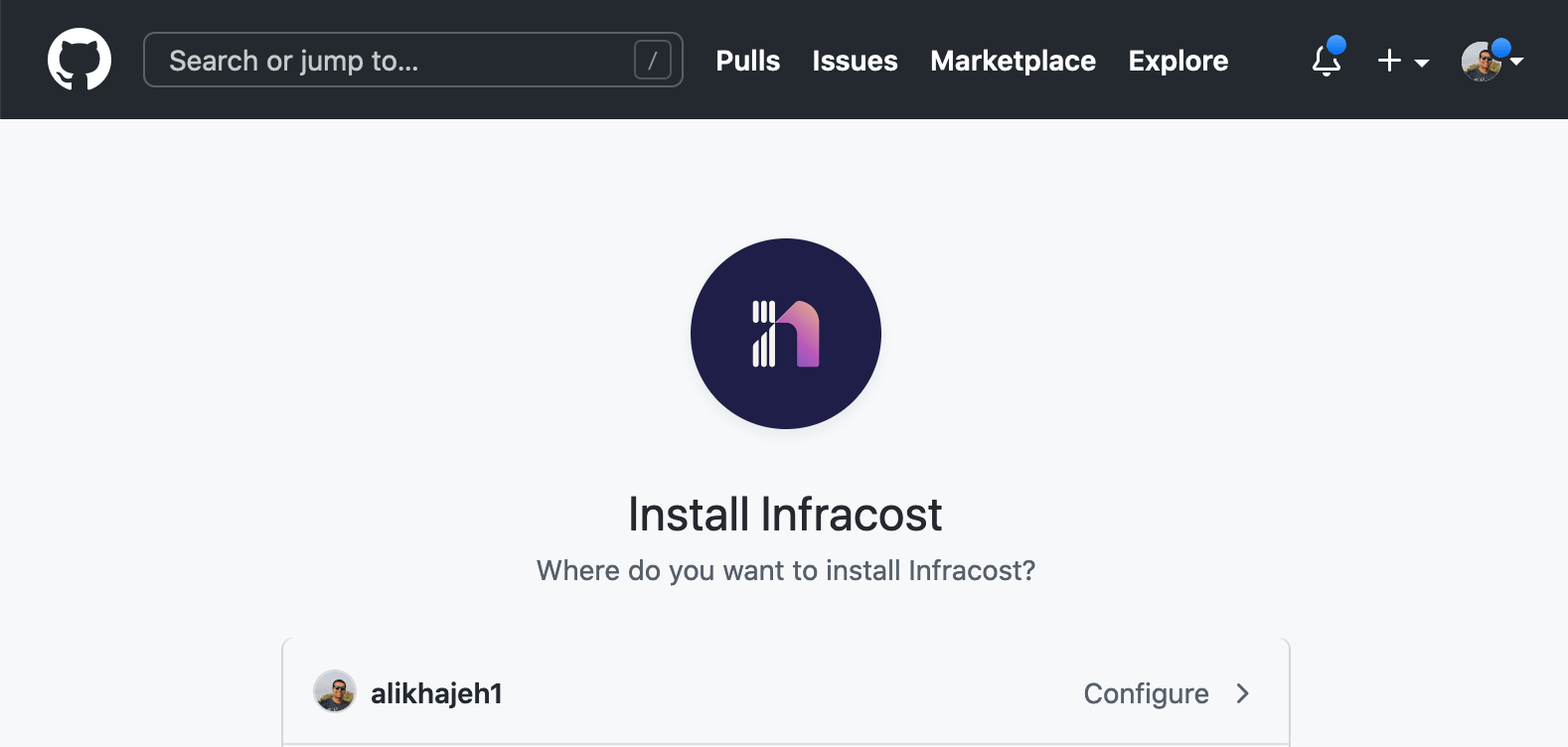Click the slash shortcut key icon
Screen dimensions: 1568x747
tap(653, 61)
